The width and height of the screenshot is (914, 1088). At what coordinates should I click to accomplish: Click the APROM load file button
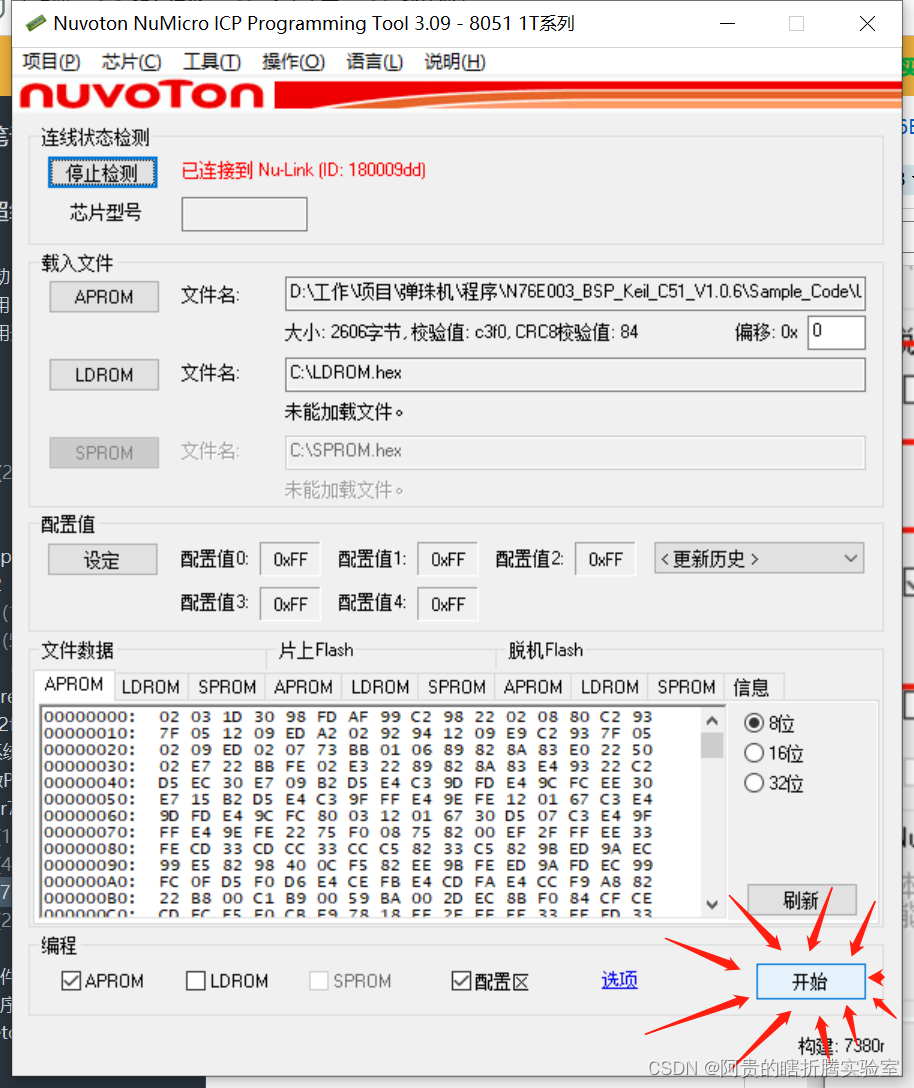[103, 296]
